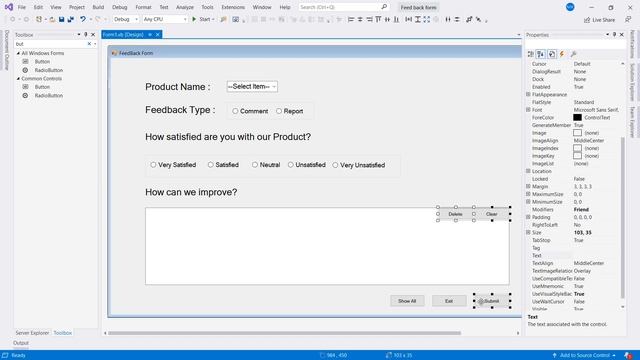Image resolution: width=640 pixels, height=360 pixels.
Task: Click the black ForeColor swatch
Action: coord(577,118)
